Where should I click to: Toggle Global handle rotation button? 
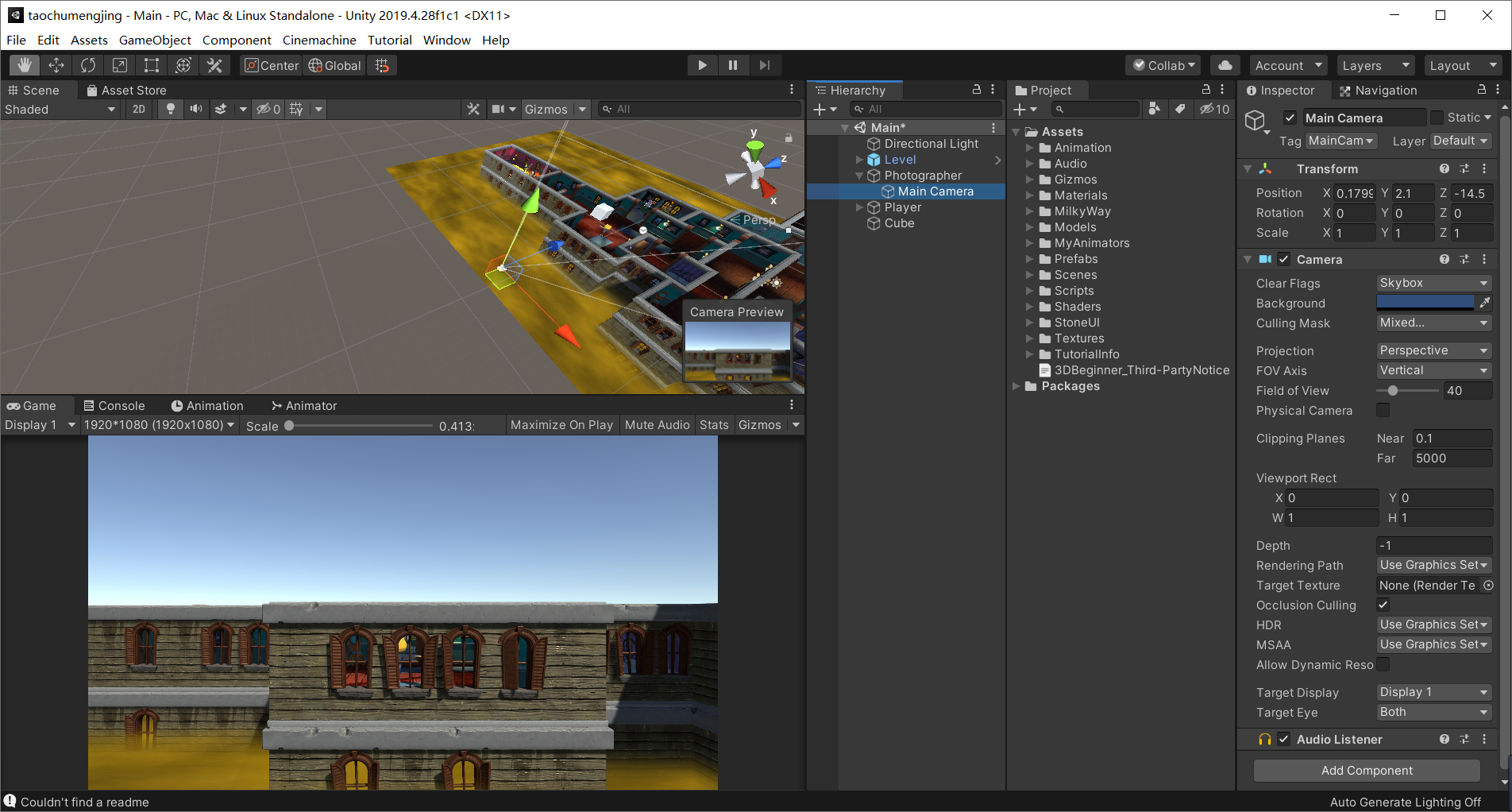[334, 65]
